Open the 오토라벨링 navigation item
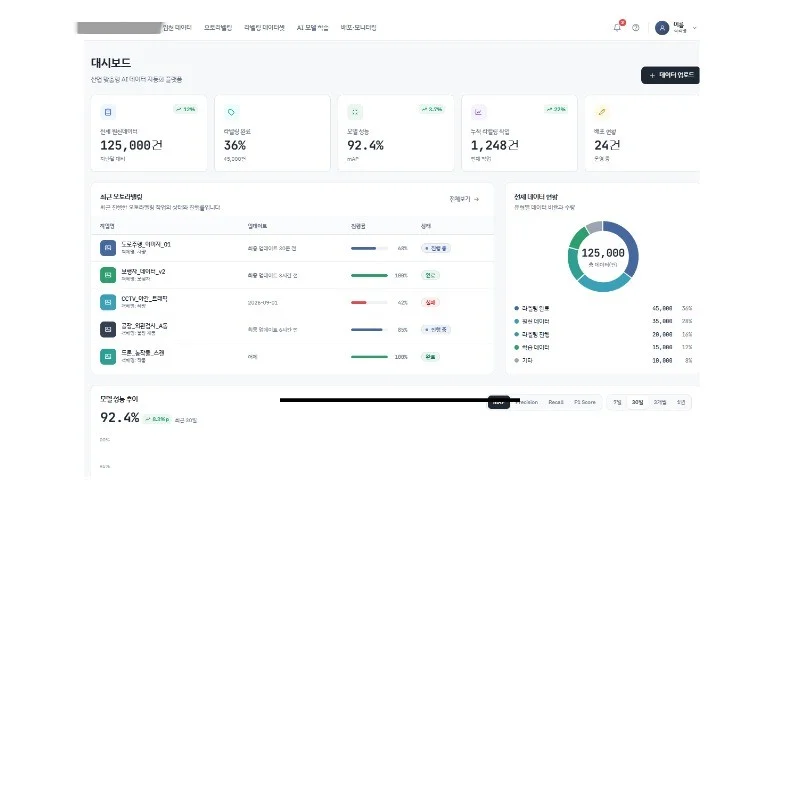Viewport: 800px width, 800px height. click(218, 28)
